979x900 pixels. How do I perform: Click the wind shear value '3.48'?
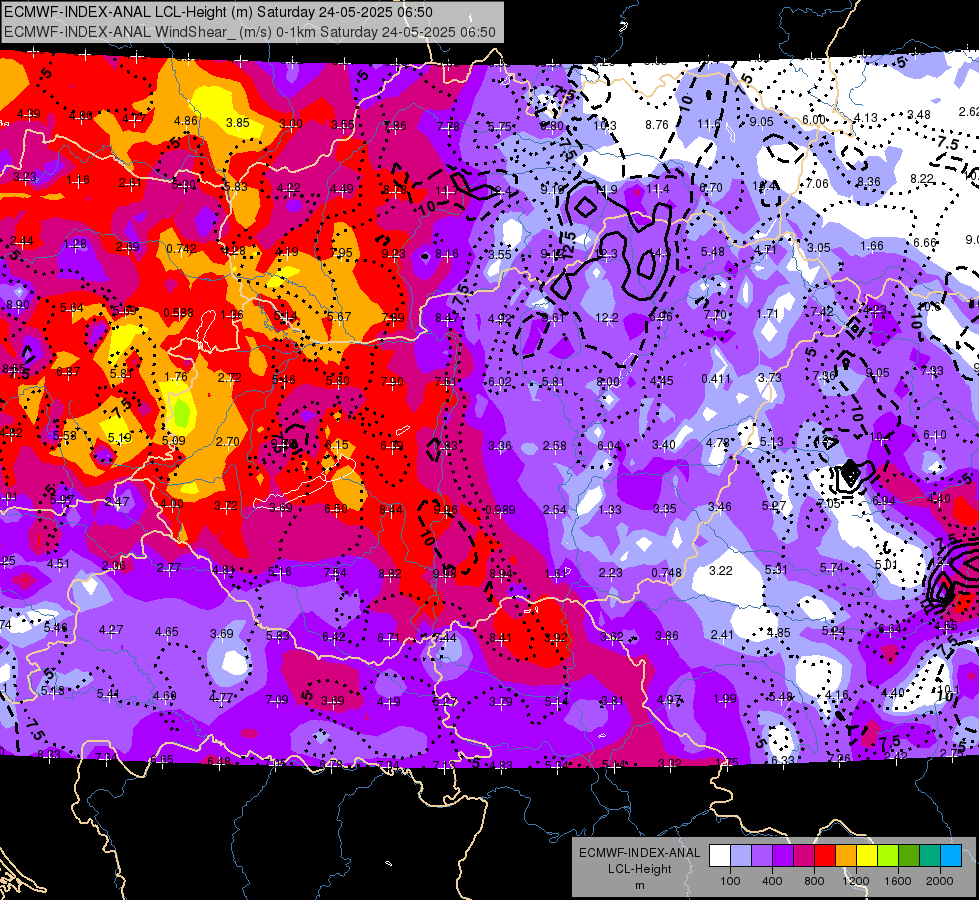pos(919,114)
